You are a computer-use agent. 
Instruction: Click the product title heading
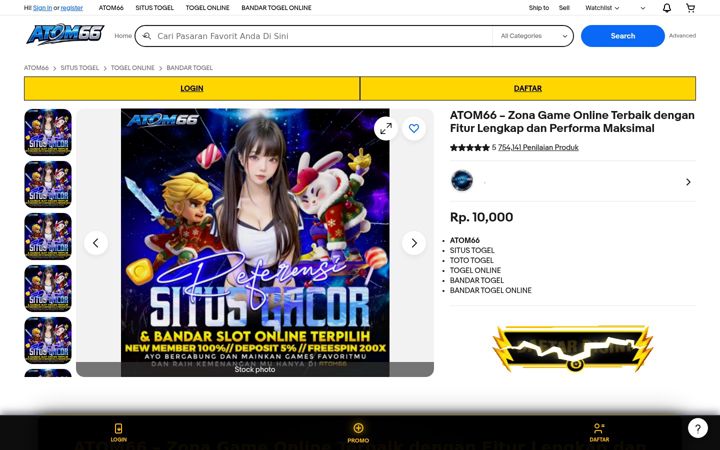pos(572,122)
